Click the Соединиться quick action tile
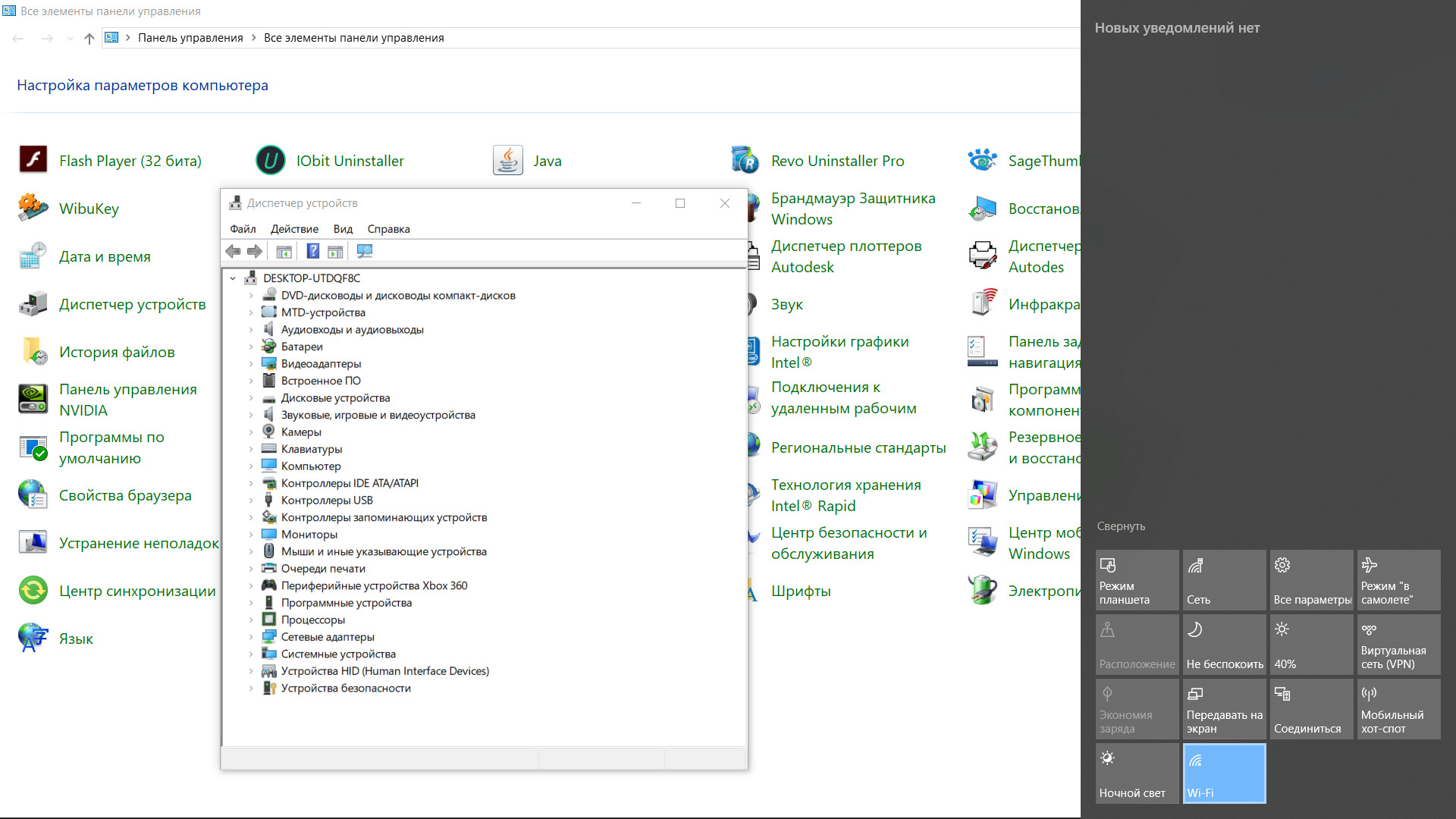Screen dimensions: 1456x819 coord(1312,709)
